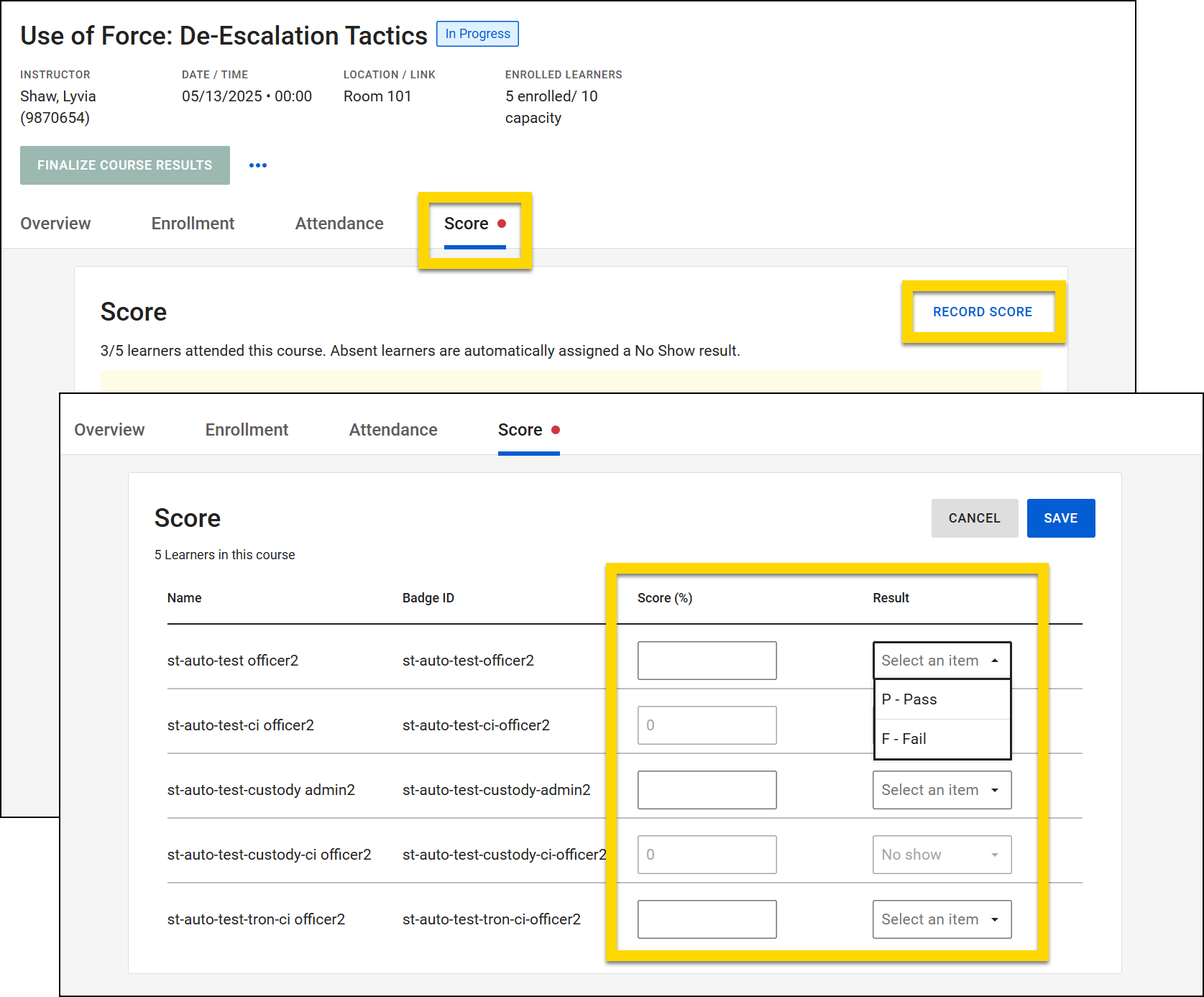This screenshot has height=997, width=1204.
Task: Open the more options ellipsis menu
Action: [x=257, y=165]
